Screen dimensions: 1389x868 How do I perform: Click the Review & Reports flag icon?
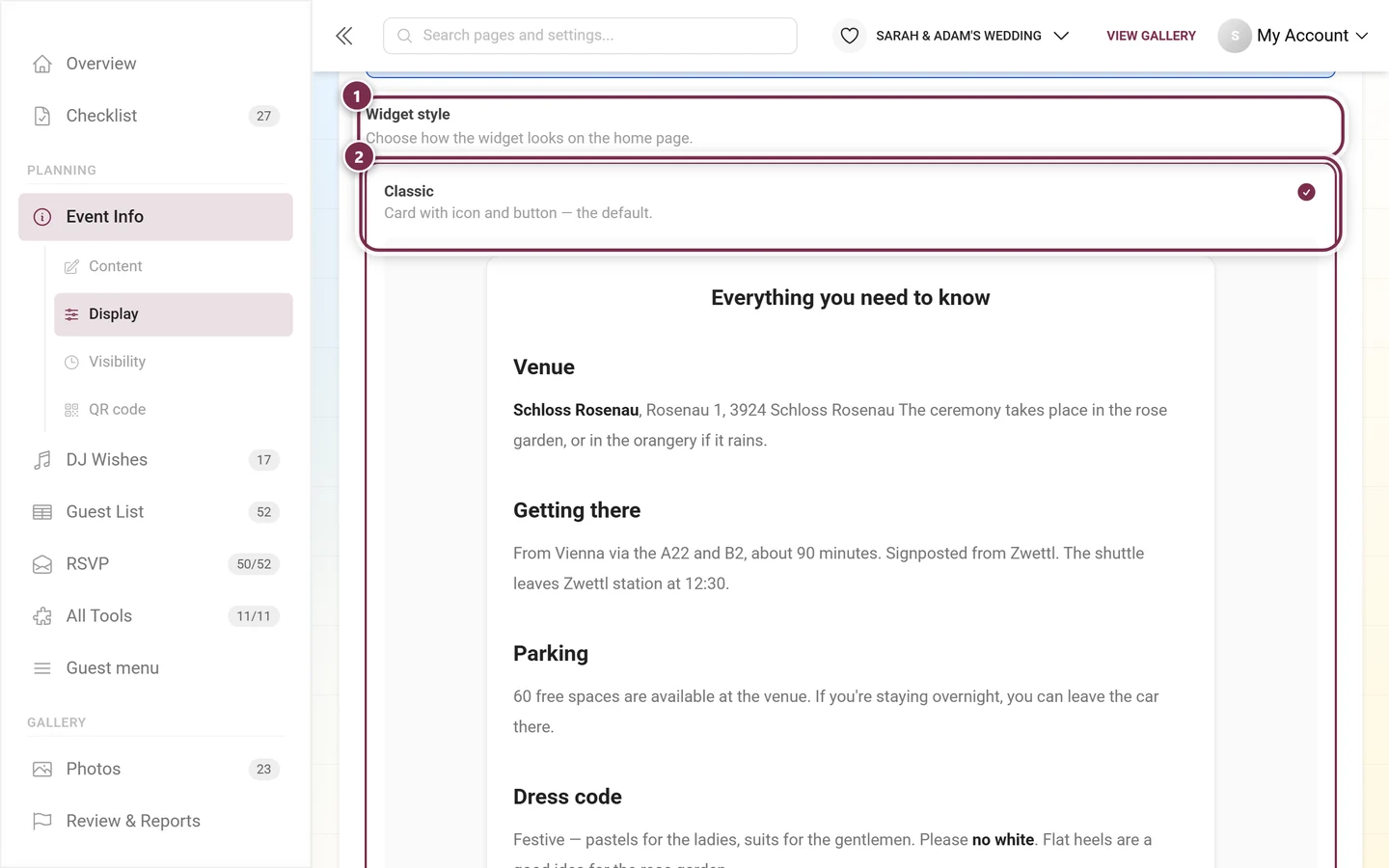(42, 822)
